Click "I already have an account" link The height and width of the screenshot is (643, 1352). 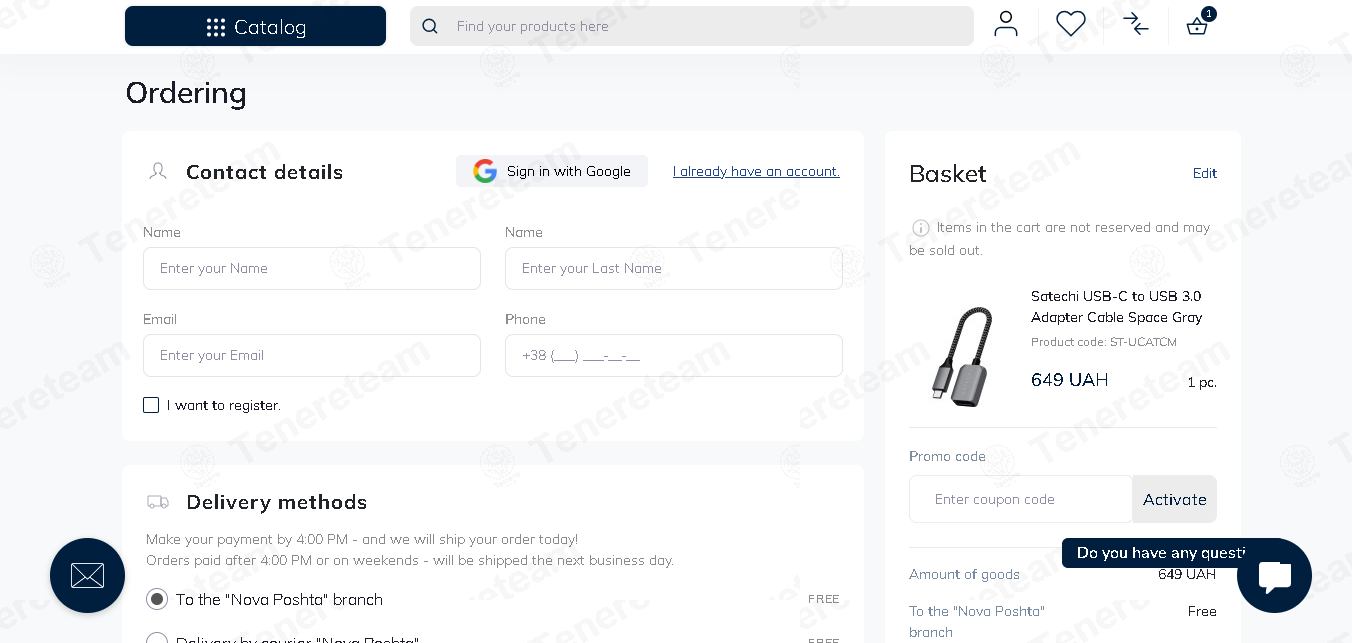click(756, 171)
